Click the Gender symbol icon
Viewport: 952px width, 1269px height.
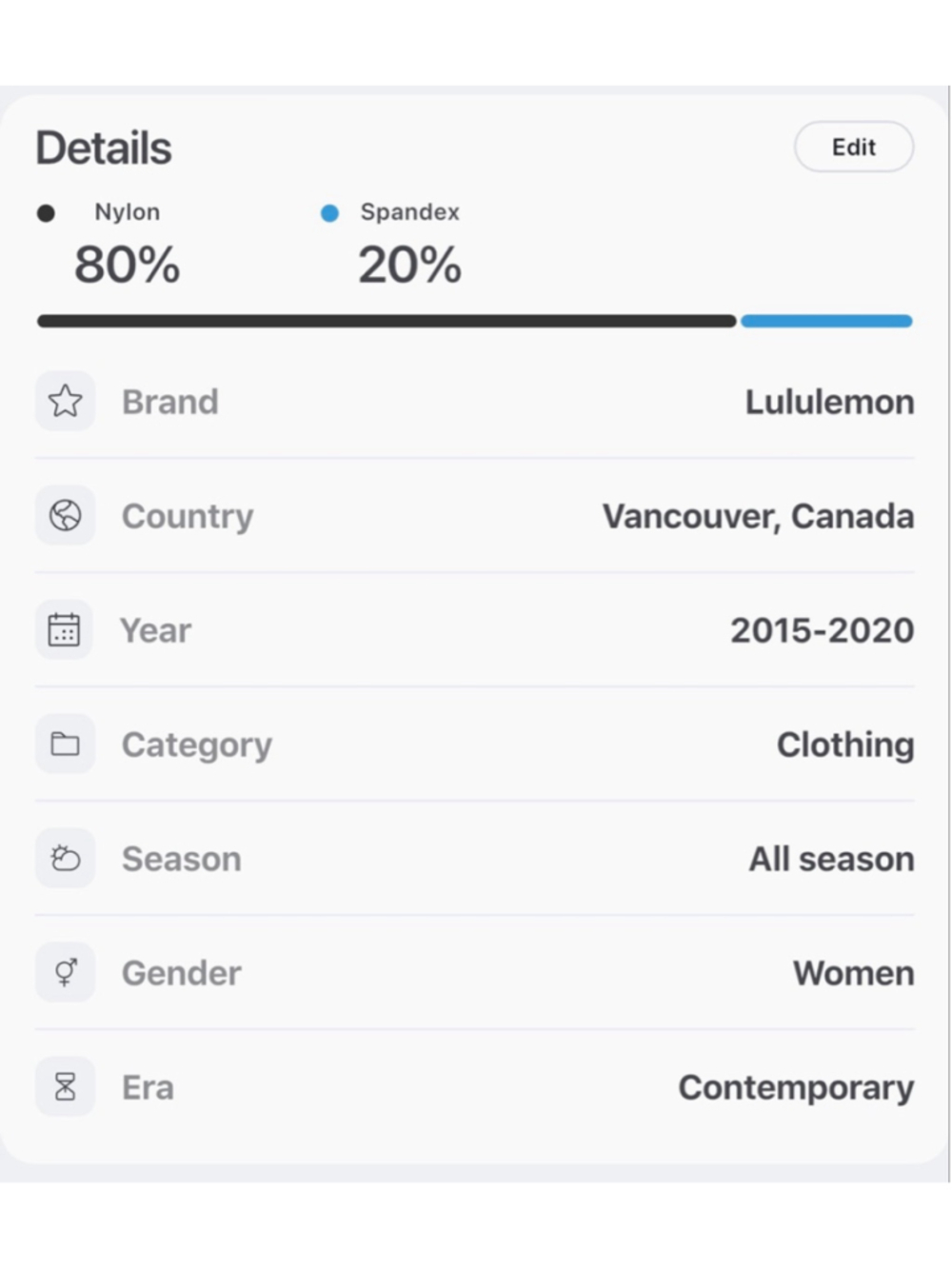point(65,972)
